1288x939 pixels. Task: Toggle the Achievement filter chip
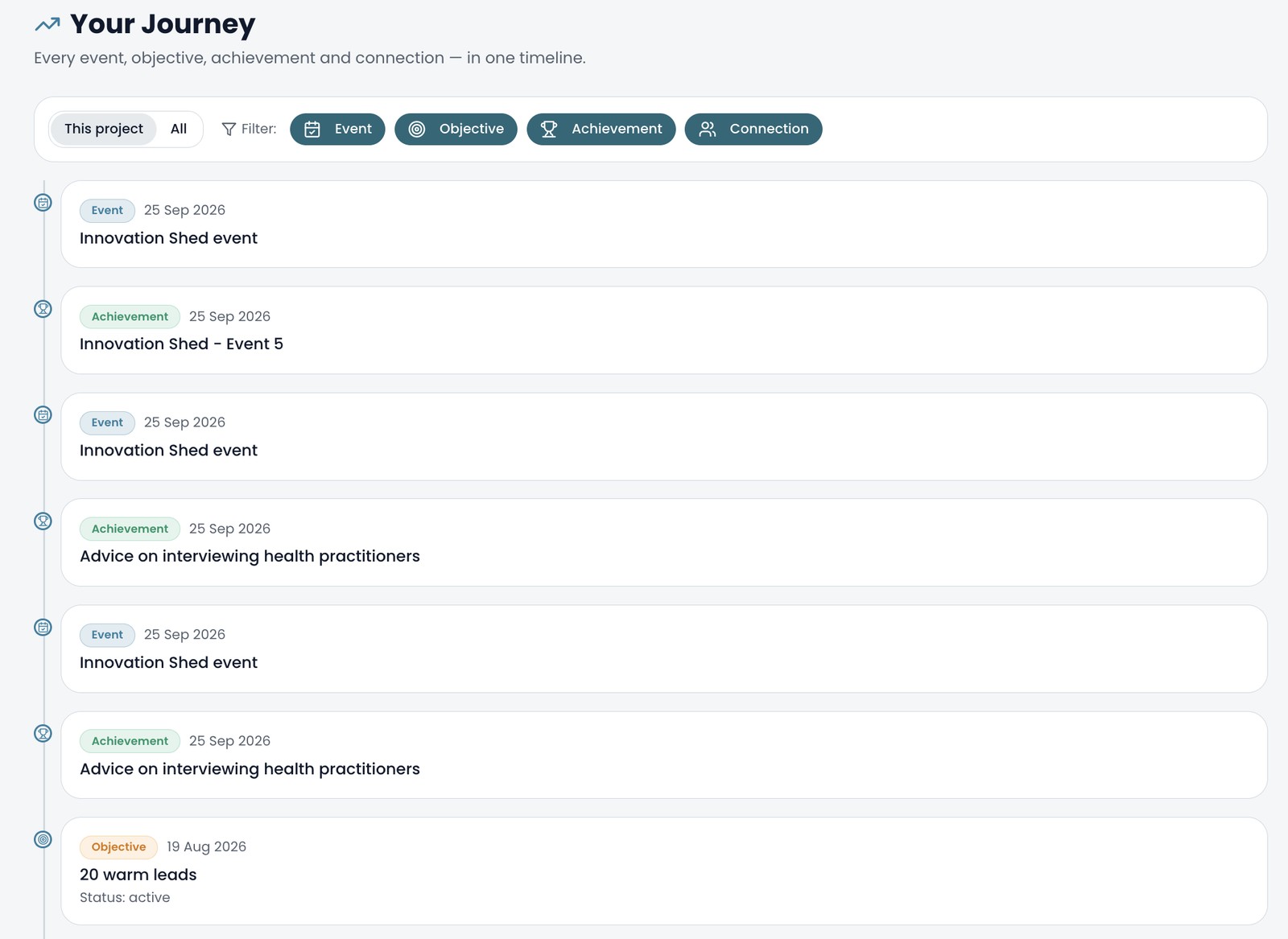[x=601, y=129]
